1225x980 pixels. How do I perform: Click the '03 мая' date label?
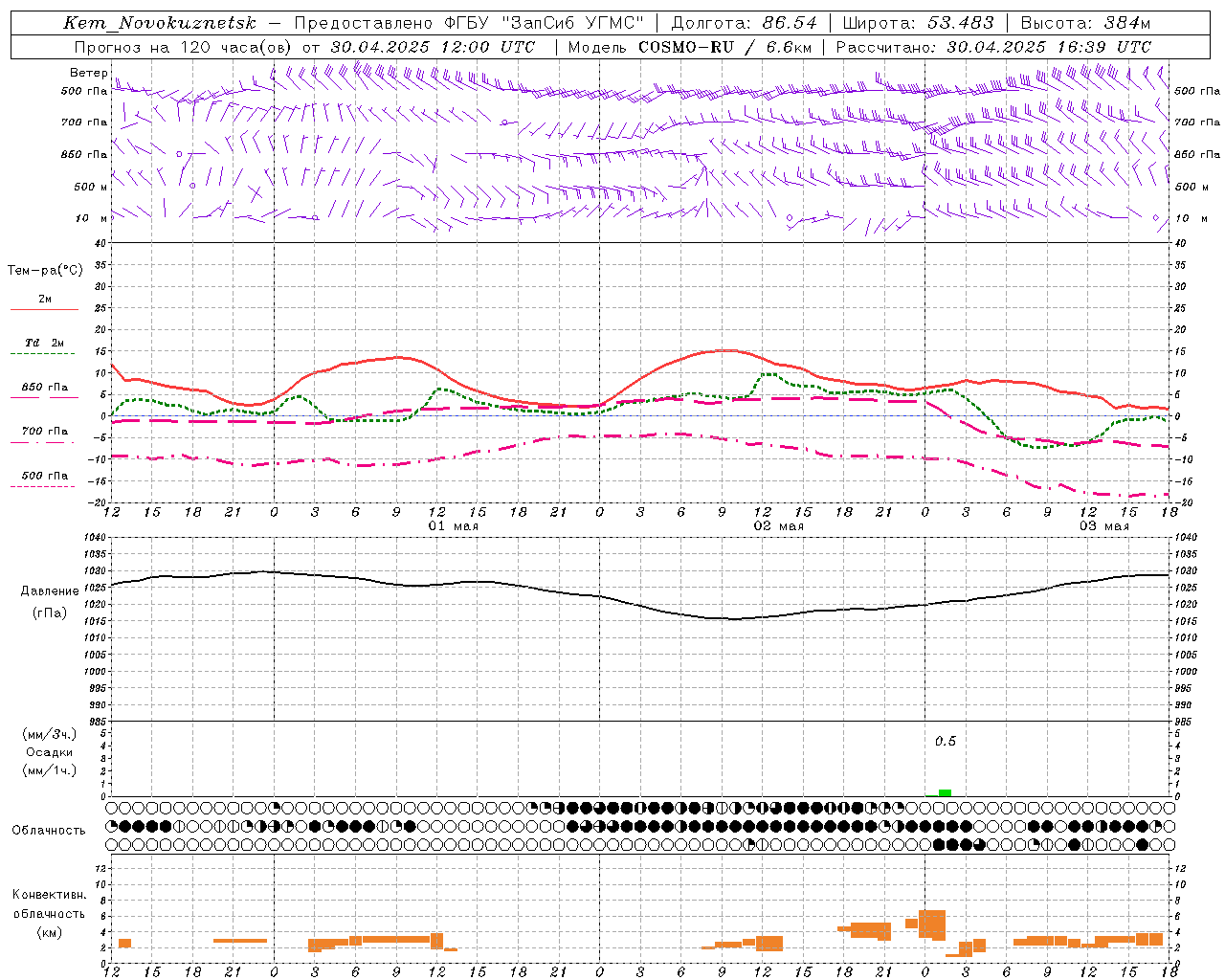[1104, 526]
